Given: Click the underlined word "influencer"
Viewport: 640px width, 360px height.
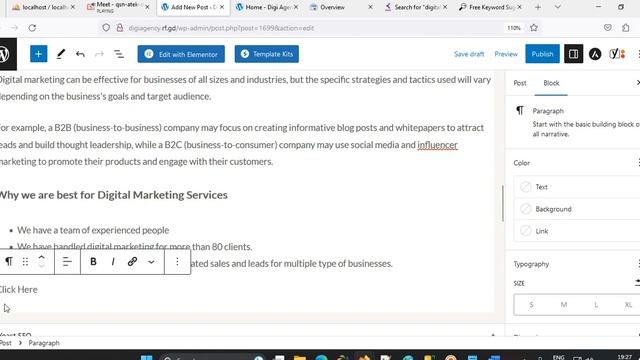Looking at the screenshot, I should tap(437, 145).
